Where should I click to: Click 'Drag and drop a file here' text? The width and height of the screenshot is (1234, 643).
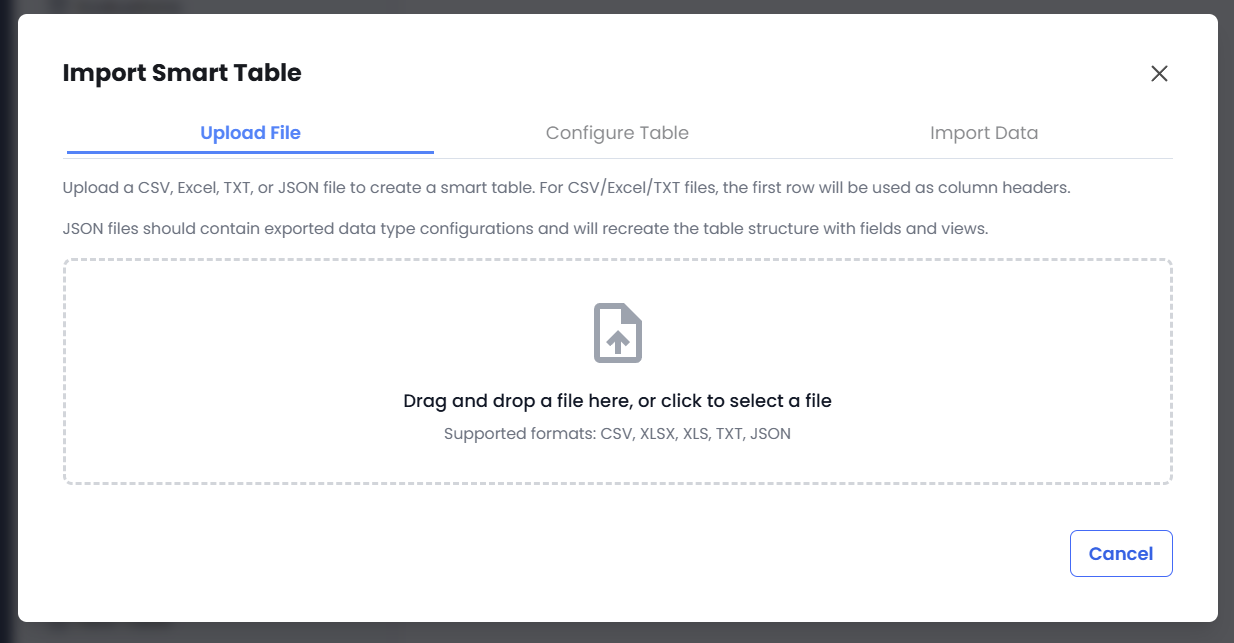(618, 400)
